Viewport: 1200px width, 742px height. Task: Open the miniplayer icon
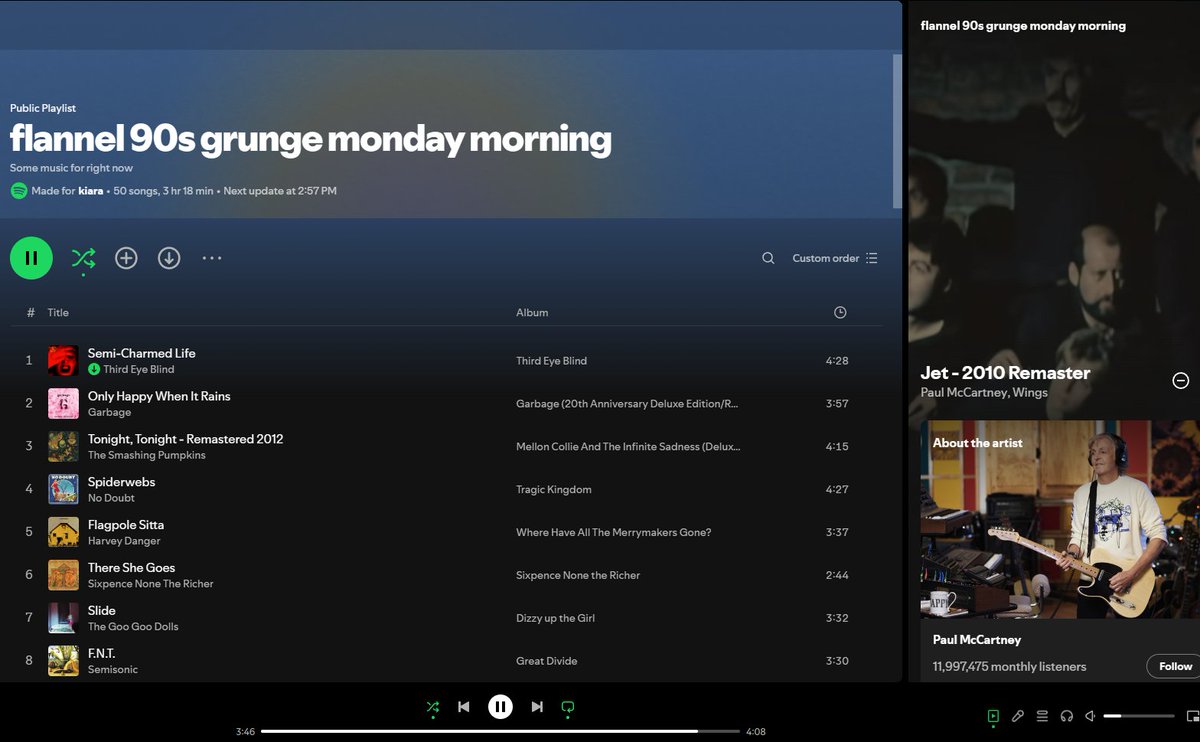pos(1192,716)
